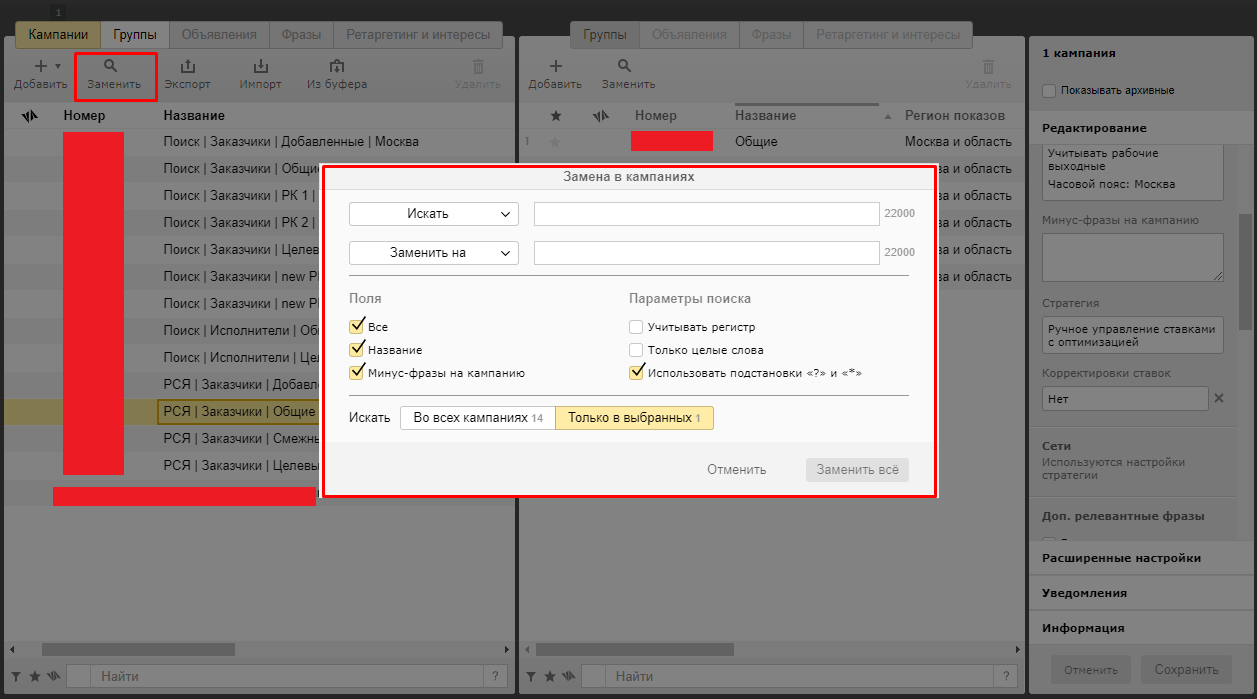Click the Заменить magnifier icon in groups panel
1257x699 pixels.
625,66
